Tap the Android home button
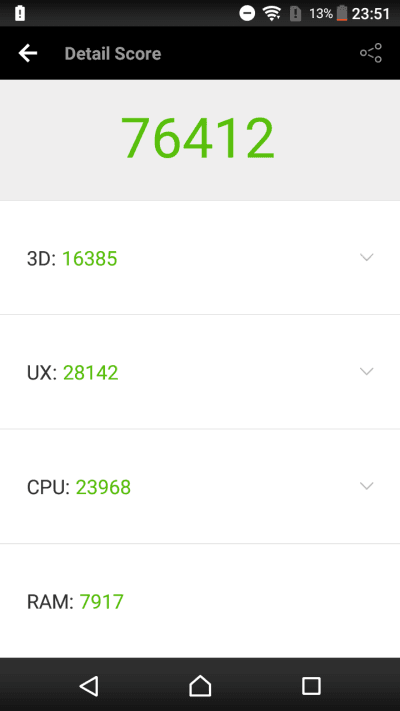The image size is (400, 711). pos(200,686)
